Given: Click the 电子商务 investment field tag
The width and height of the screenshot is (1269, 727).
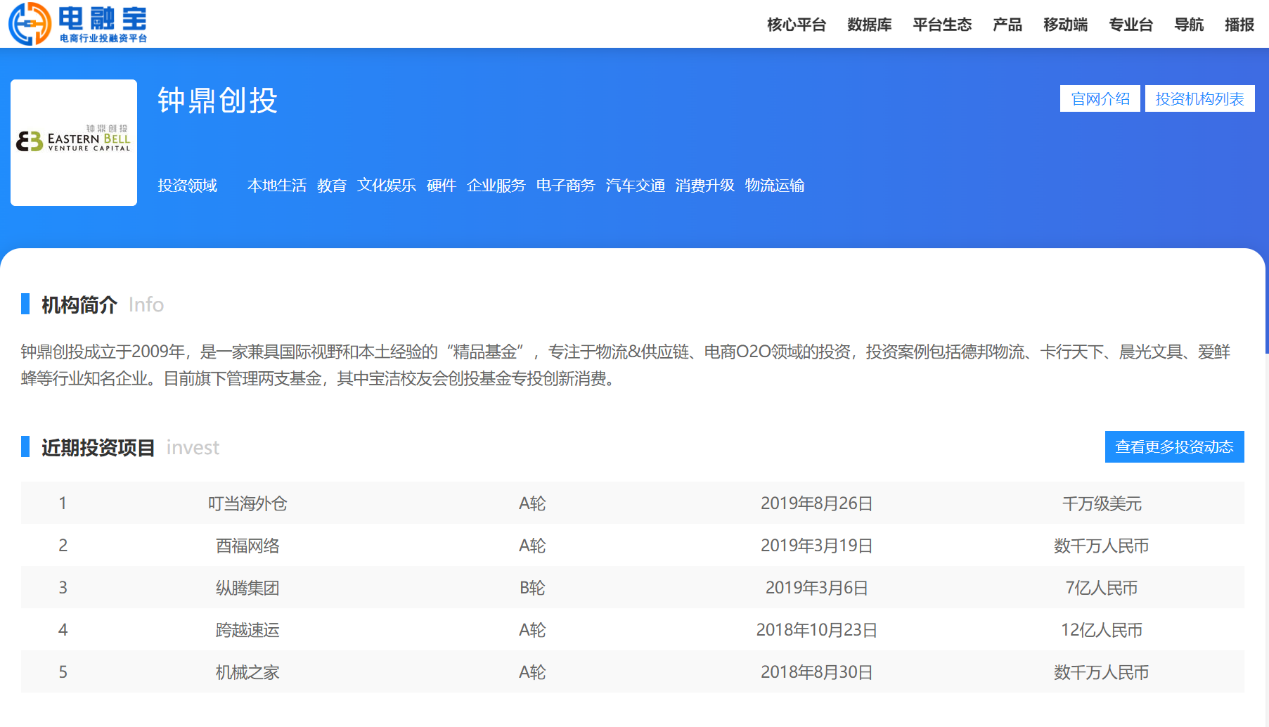Looking at the screenshot, I should 565,185.
